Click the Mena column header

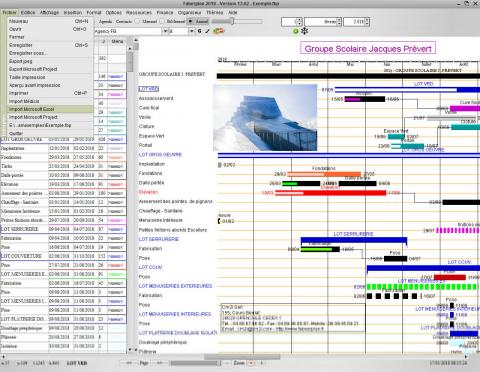(x=117, y=41)
